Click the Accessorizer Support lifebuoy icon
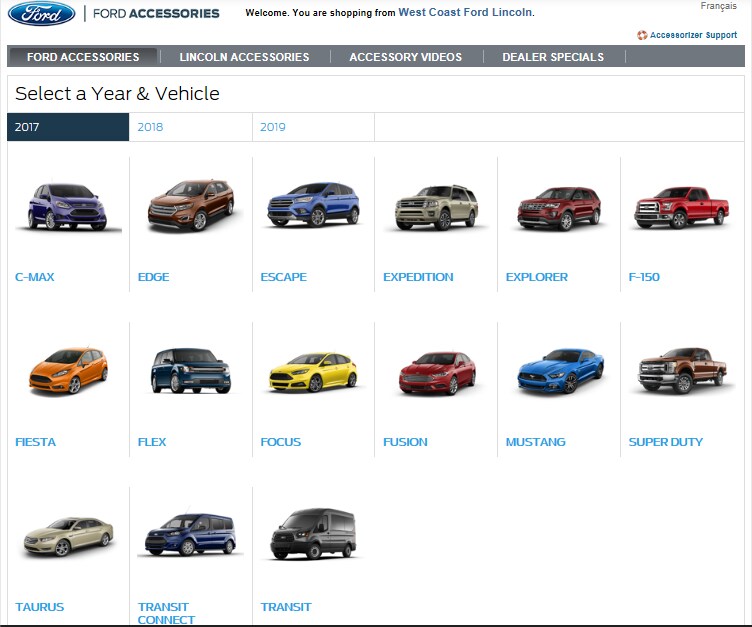Image resolution: width=752 pixels, height=627 pixels. coord(642,35)
